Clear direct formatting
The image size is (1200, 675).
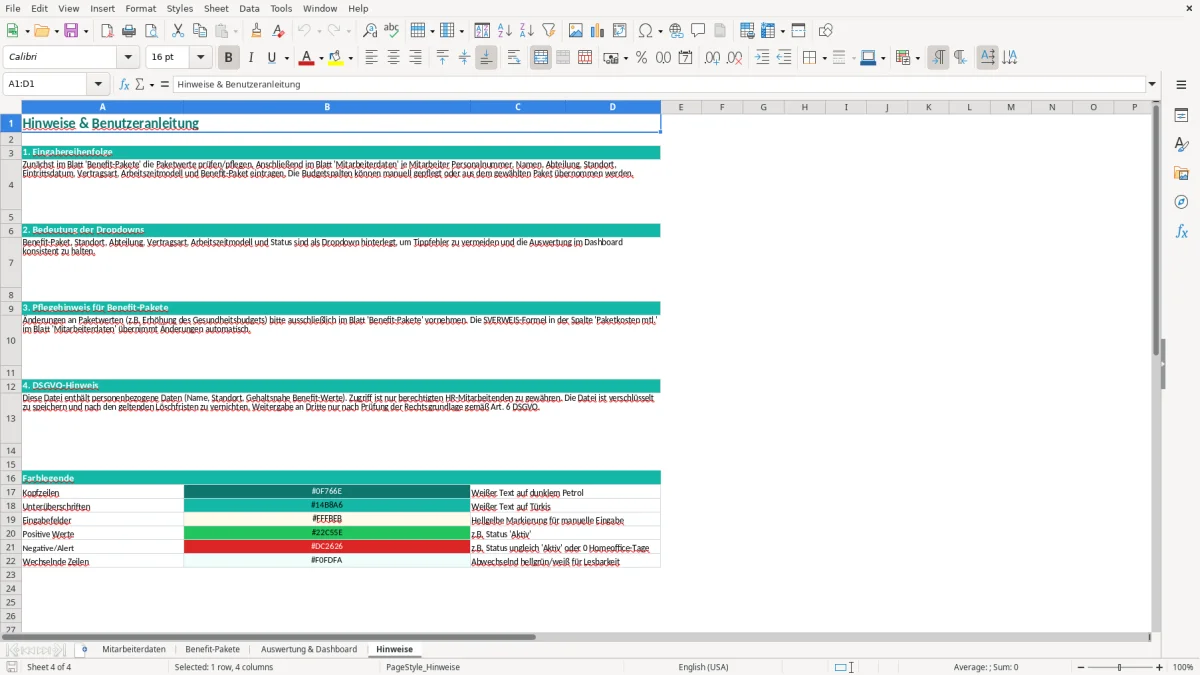[x=279, y=31]
